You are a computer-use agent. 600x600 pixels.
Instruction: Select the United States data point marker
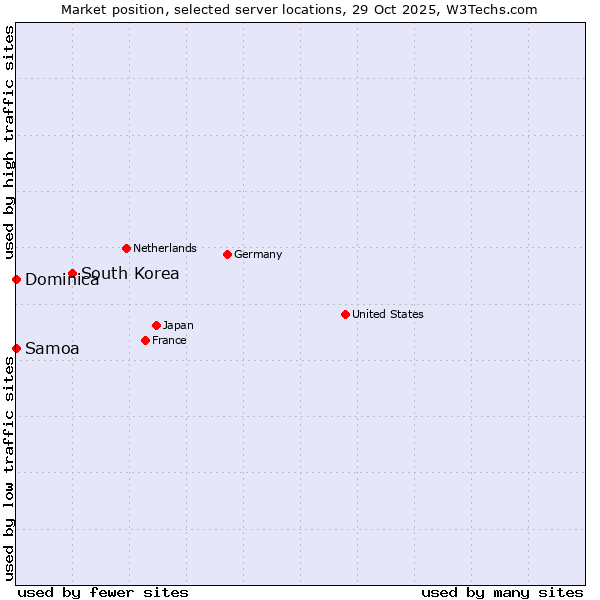pyautogui.click(x=345, y=314)
